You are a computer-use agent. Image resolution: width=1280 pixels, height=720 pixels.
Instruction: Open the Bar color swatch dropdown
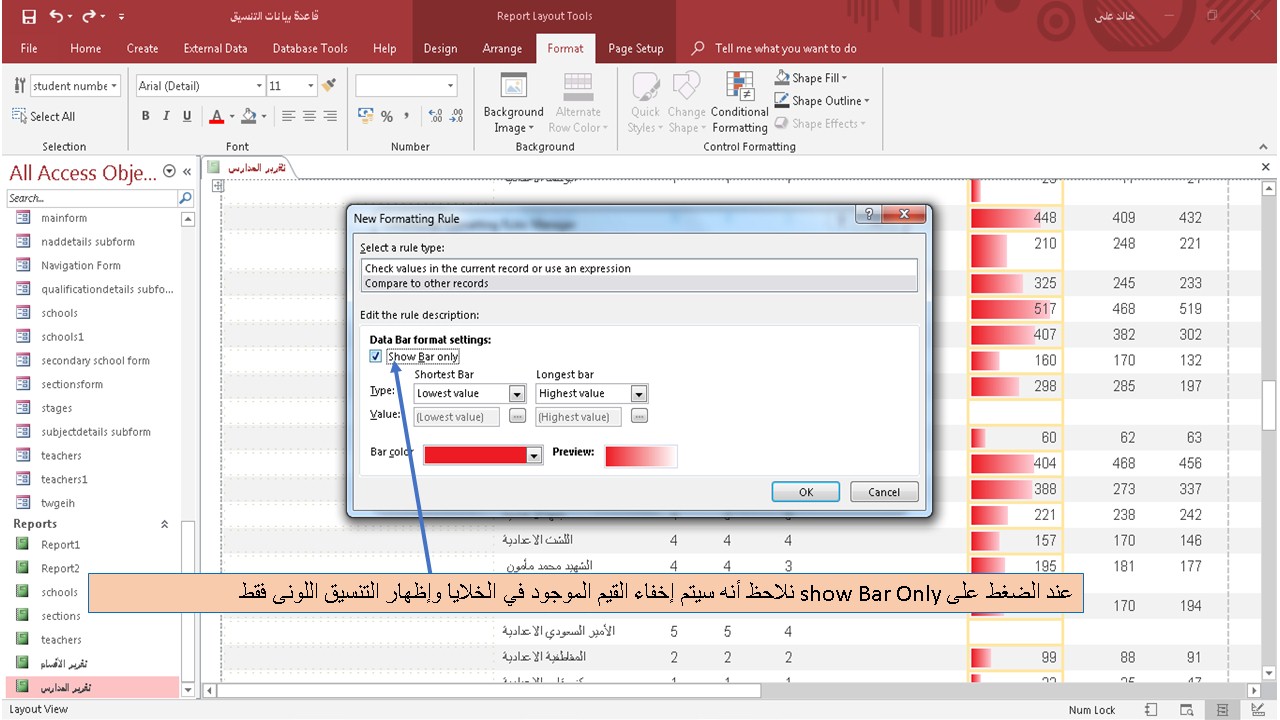534,455
